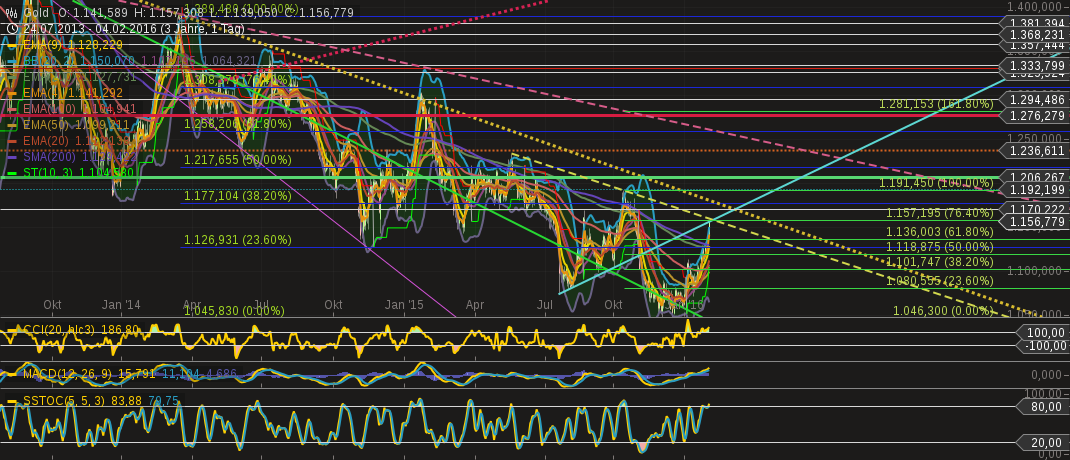1070x460 pixels.
Task: Click the Jan '15 time axis label
Action: pyautogui.click(x=405, y=304)
